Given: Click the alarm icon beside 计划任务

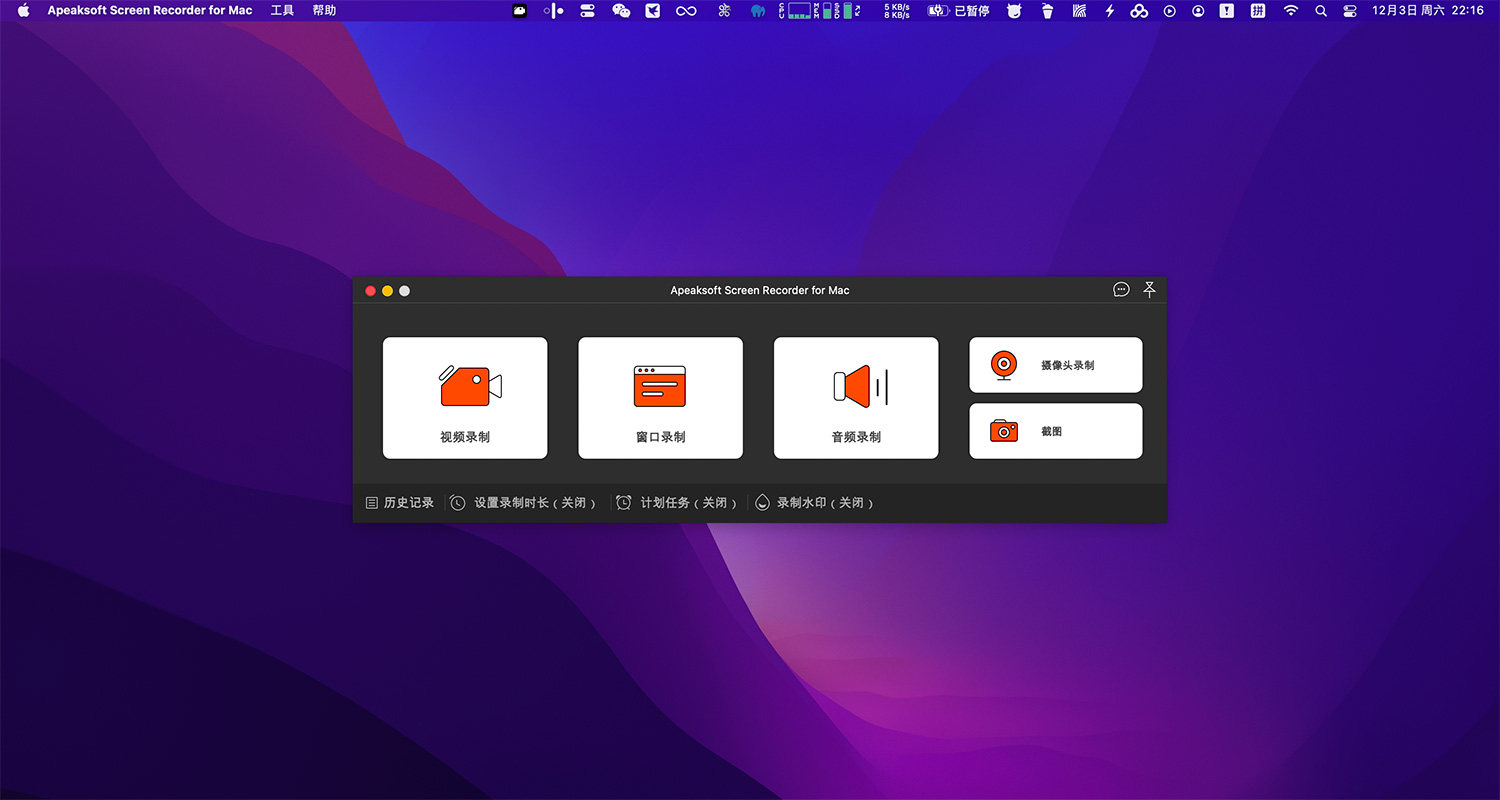Looking at the screenshot, I should click(623, 502).
